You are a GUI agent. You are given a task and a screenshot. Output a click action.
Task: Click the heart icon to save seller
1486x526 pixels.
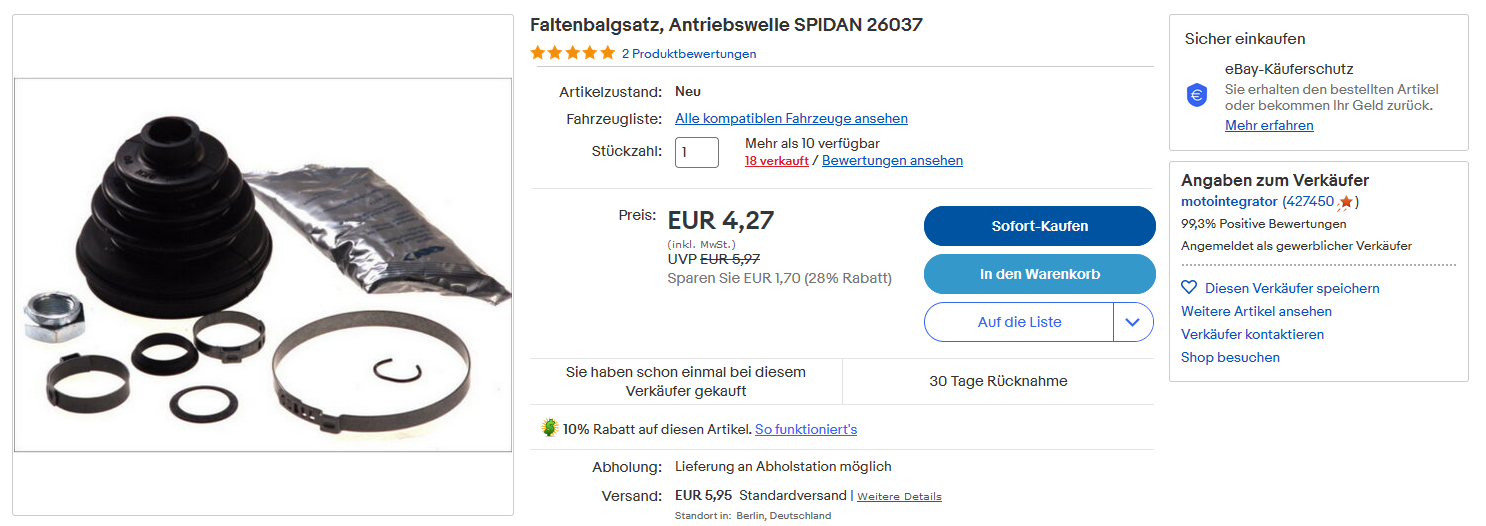pos(1189,288)
